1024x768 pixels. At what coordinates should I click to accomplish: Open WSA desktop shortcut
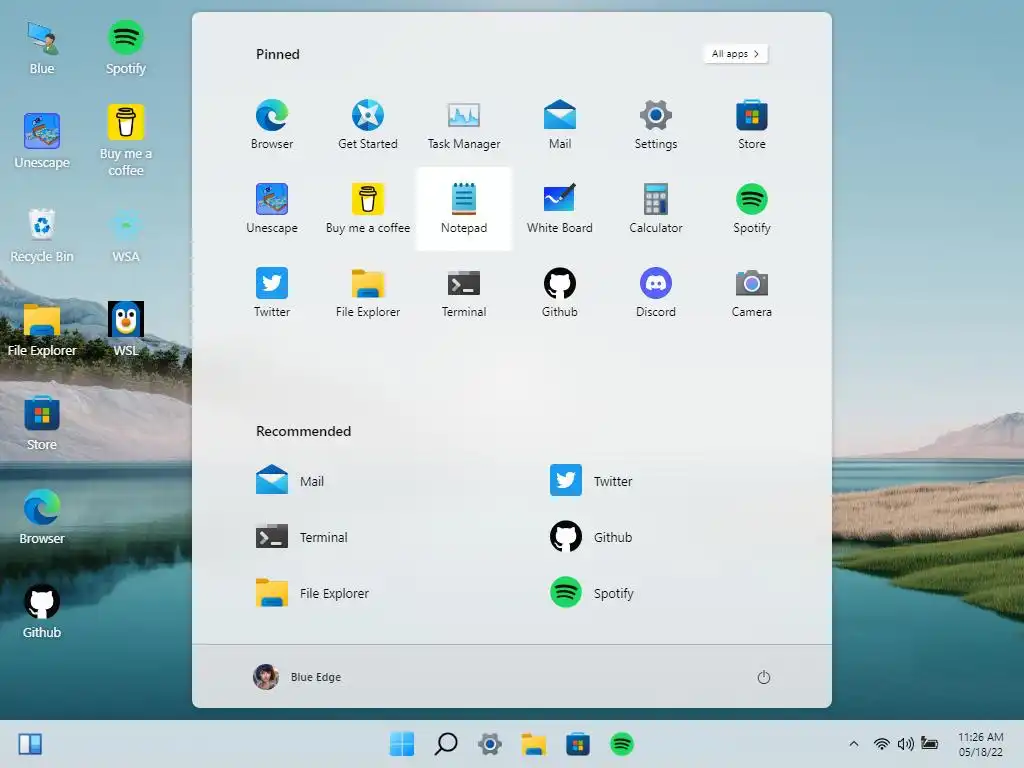point(125,235)
